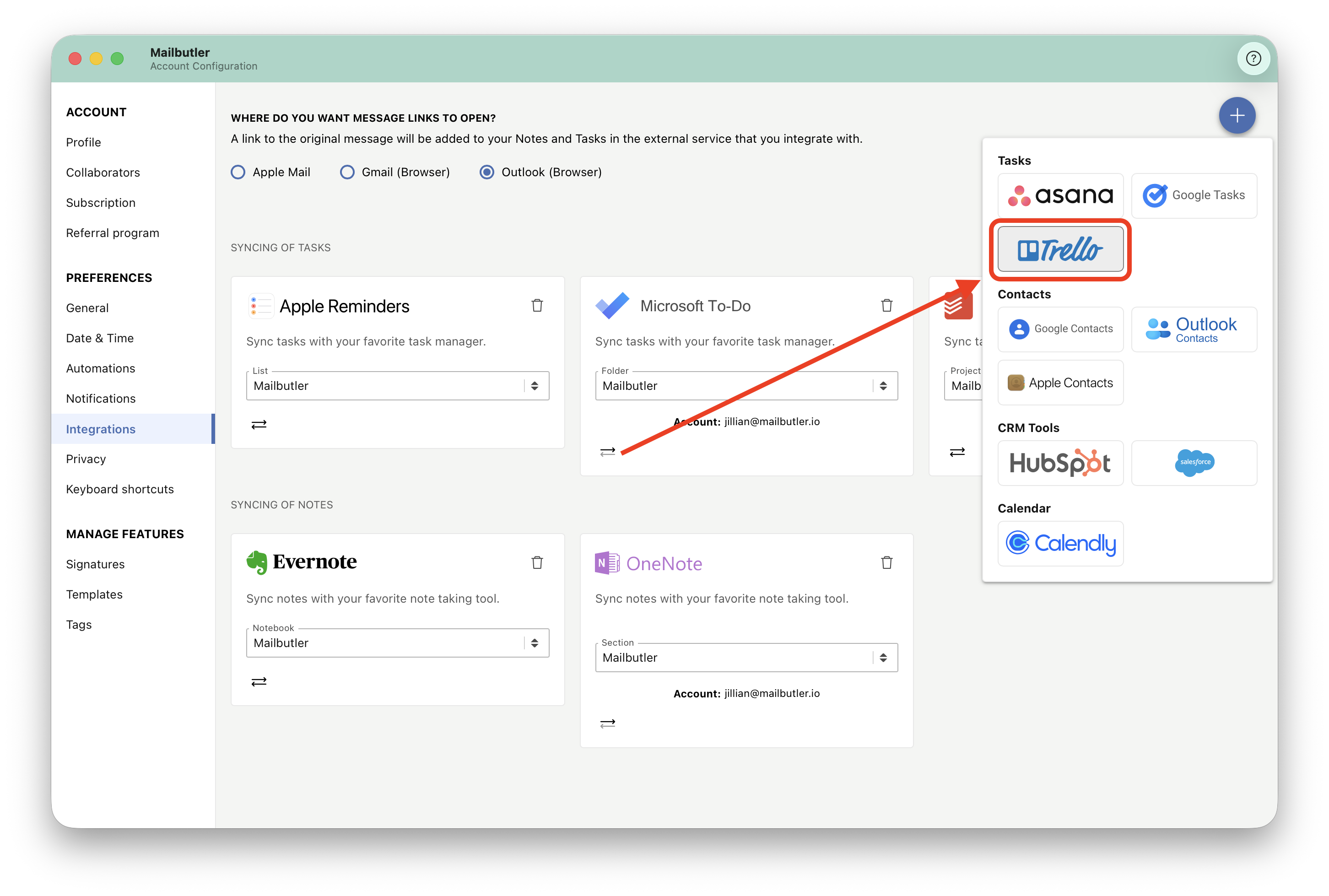Open the help question mark icon
The image size is (1329, 896).
[x=1253, y=58]
